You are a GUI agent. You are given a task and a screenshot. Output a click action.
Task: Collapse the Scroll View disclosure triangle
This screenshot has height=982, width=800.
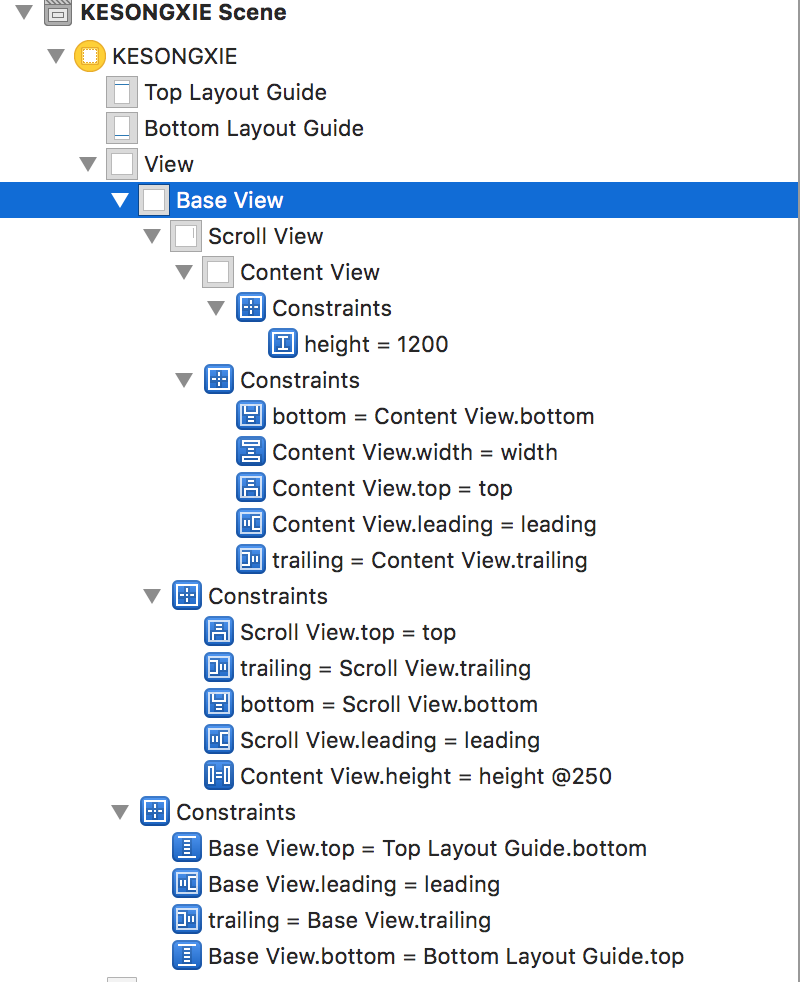(x=152, y=236)
